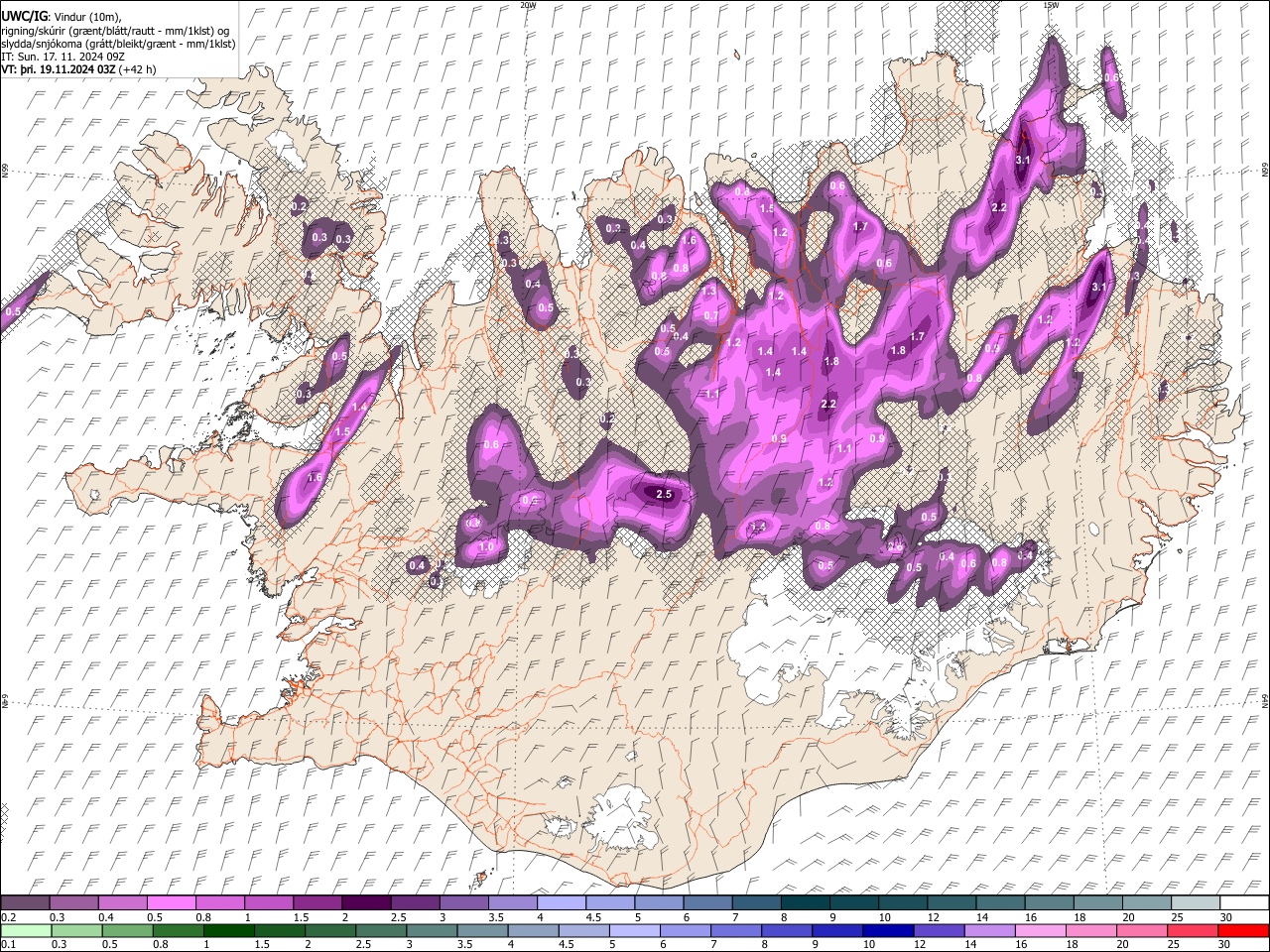Pick the green-row legend swatch labeled 2.5
This screenshot has height=952, width=1270.
tap(381, 931)
